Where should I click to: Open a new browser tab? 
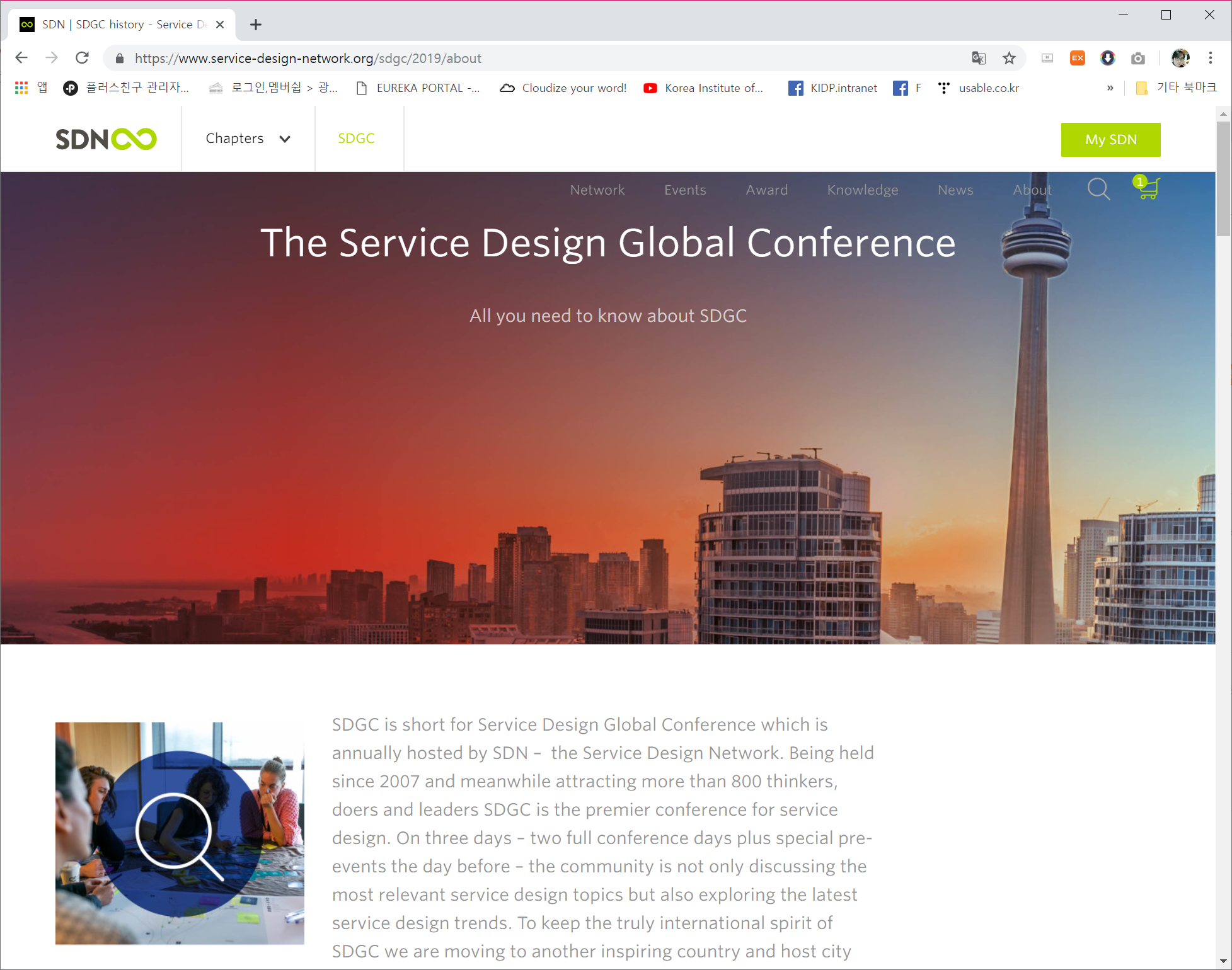pyautogui.click(x=255, y=25)
